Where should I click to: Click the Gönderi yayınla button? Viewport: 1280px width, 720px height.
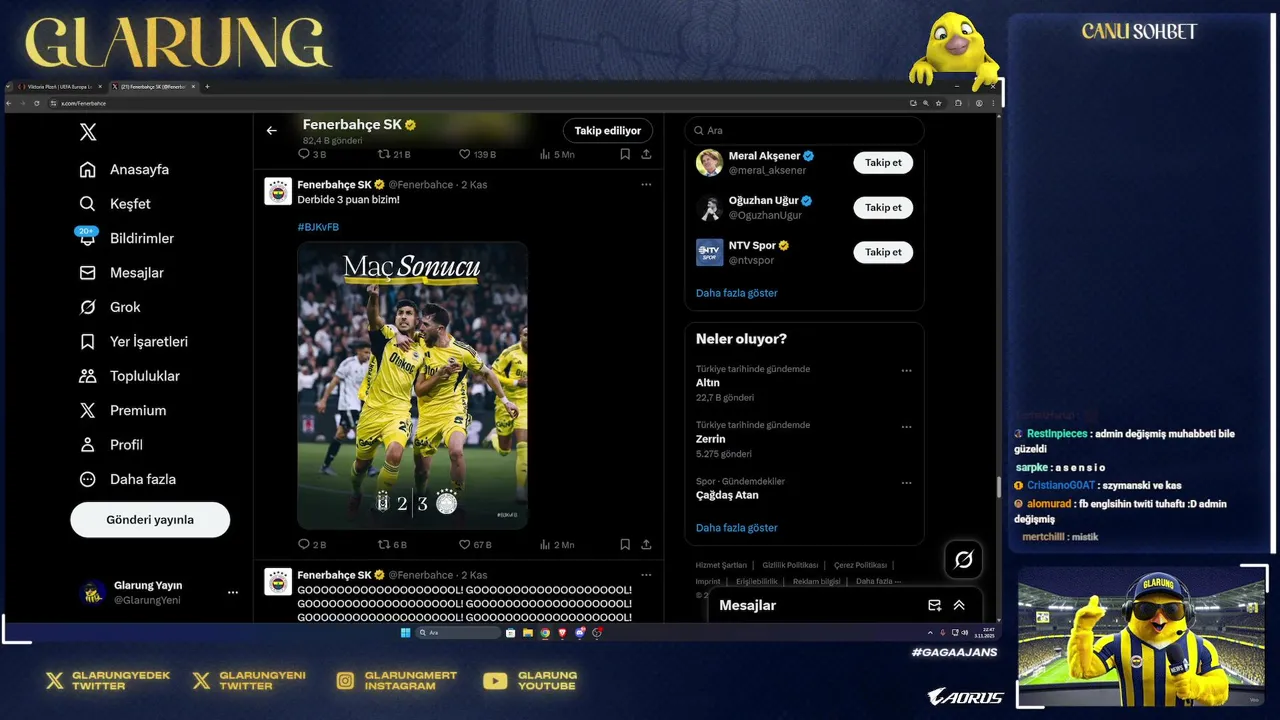[x=150, y=520]
